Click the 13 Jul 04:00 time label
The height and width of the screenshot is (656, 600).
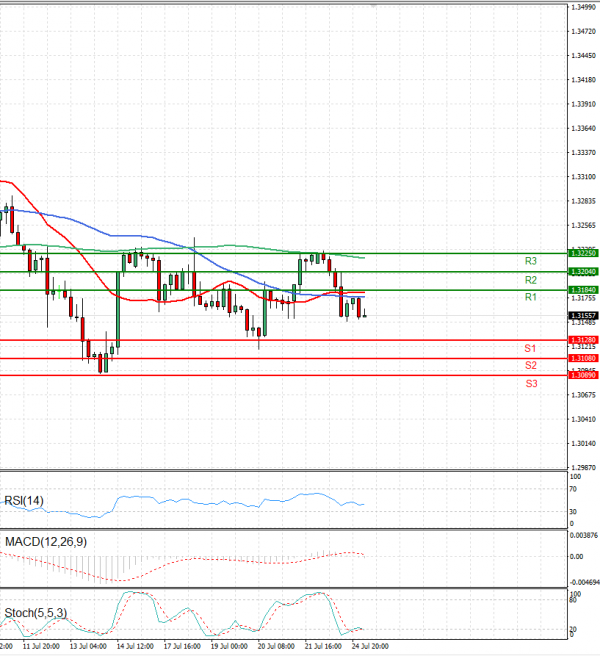click(x=88, y=646)
